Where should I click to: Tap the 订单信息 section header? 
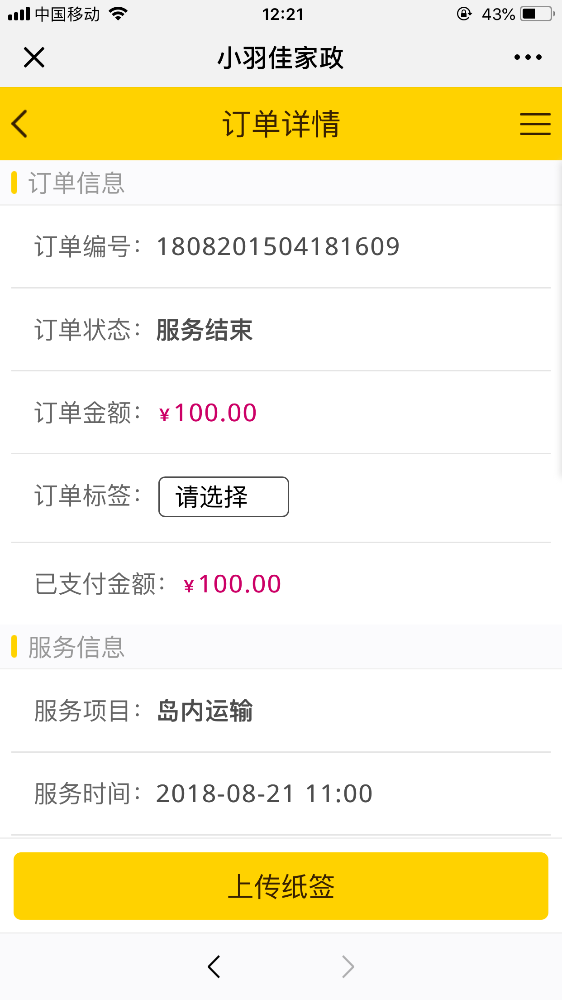click(x=76, y=183)
